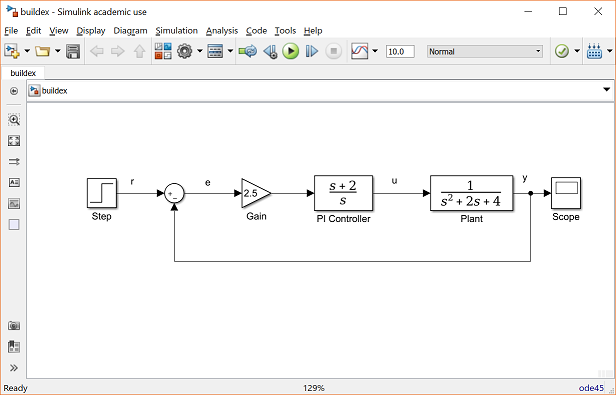Run the simulation with the green play button
The width and height of the screenshot is (616, 395).
291,51
